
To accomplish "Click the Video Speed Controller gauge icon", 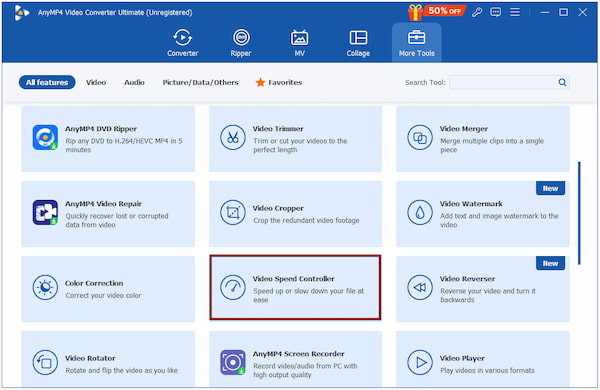I will click(x=233, y=287).
